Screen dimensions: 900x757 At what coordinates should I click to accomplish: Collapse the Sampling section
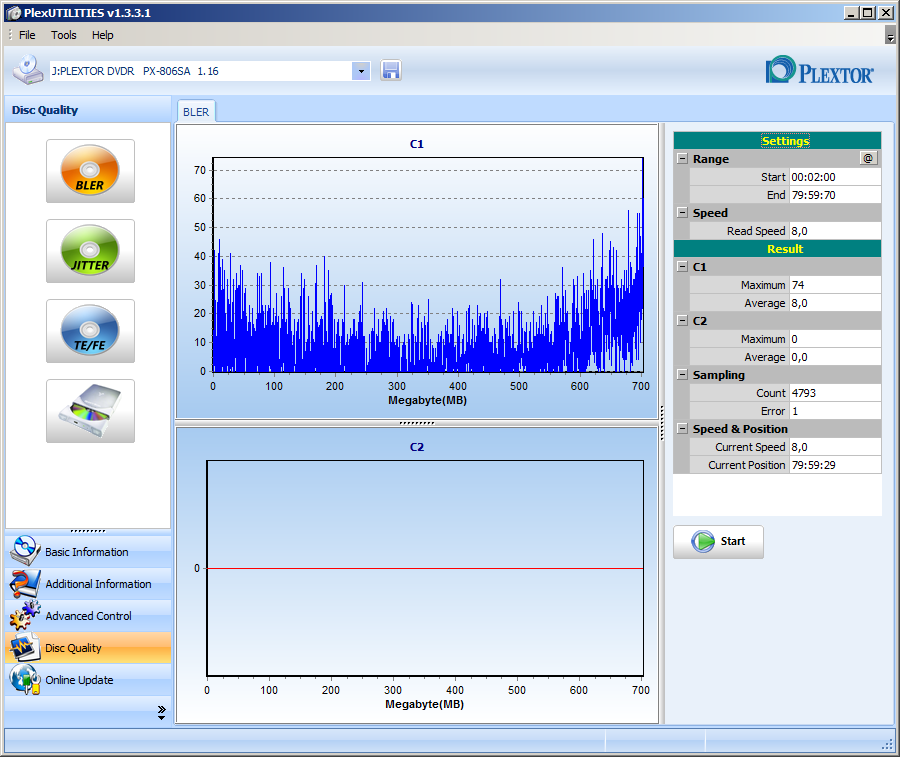(682, 374)
